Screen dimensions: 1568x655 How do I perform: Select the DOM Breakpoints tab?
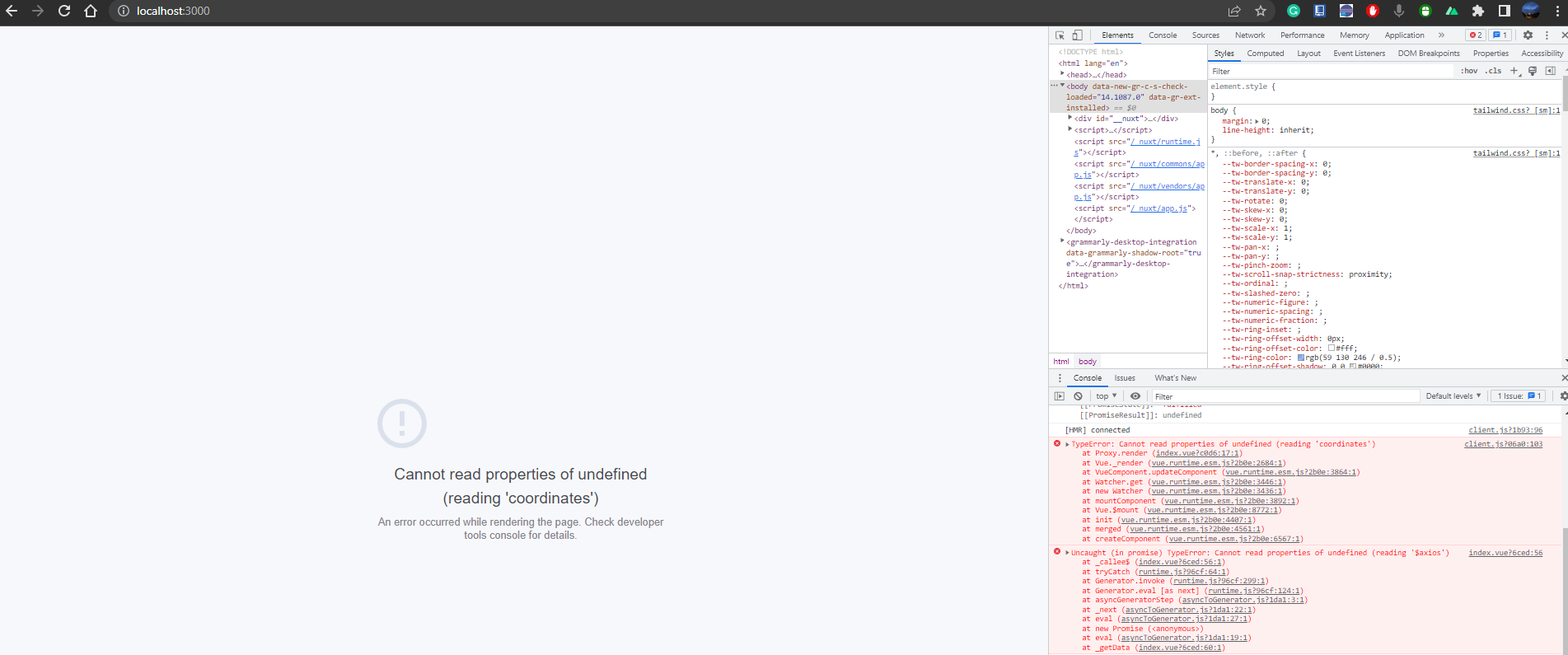(x=1428, y=54)
